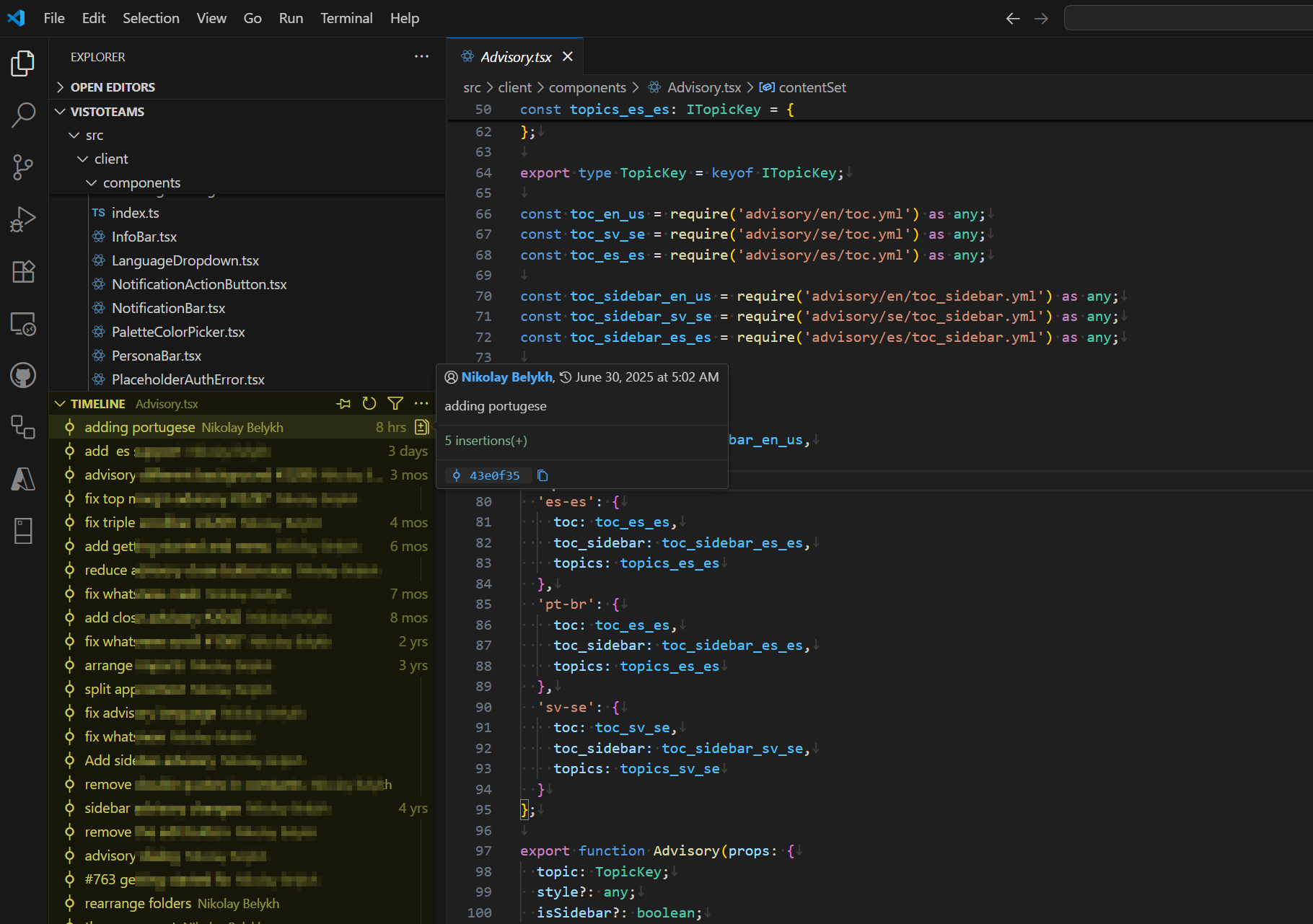Open the Search view in activity bar
This screenshot has height=924, width=1313.
point(23,115)
